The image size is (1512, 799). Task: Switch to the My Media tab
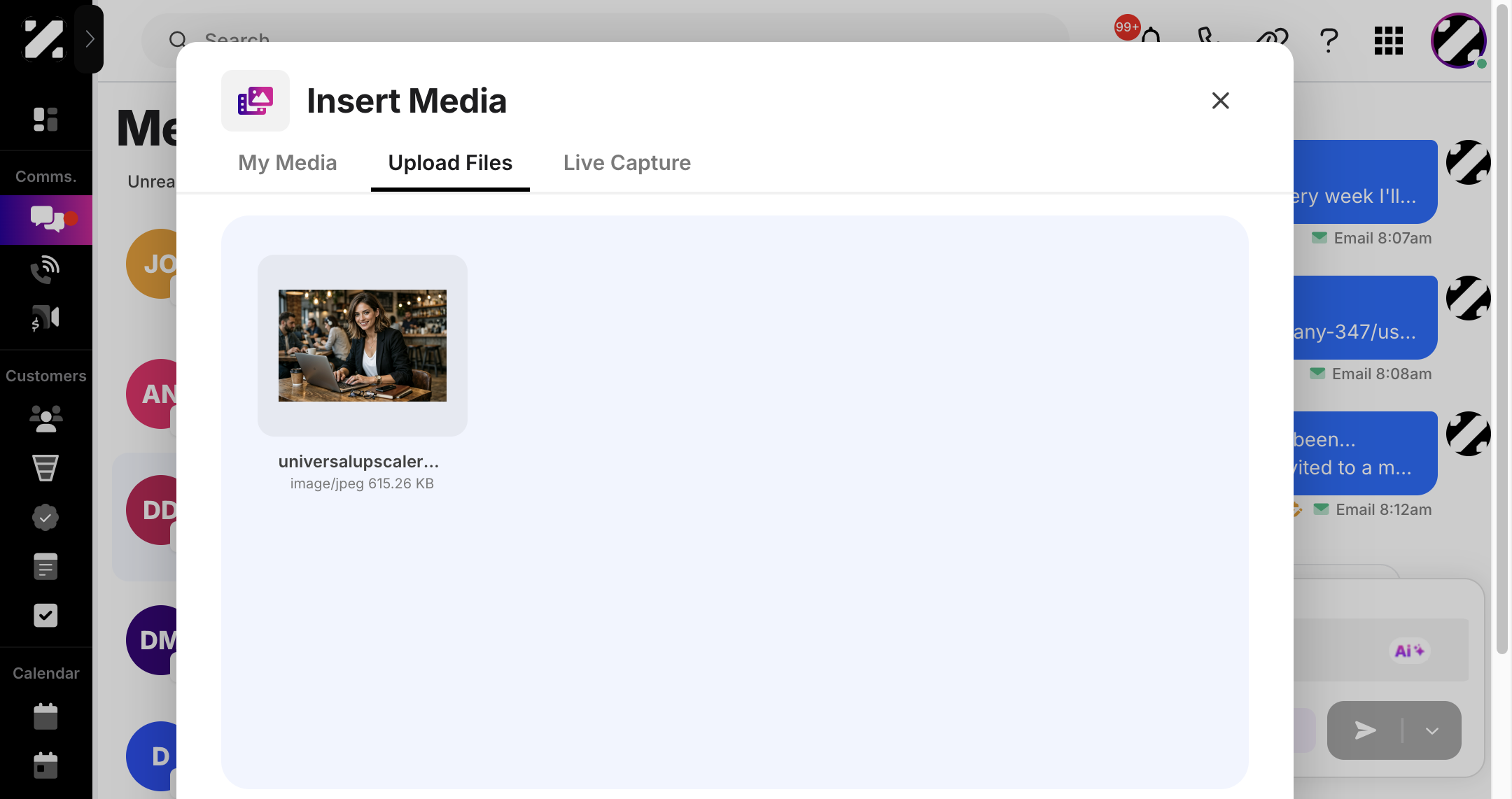pos(287,162)
